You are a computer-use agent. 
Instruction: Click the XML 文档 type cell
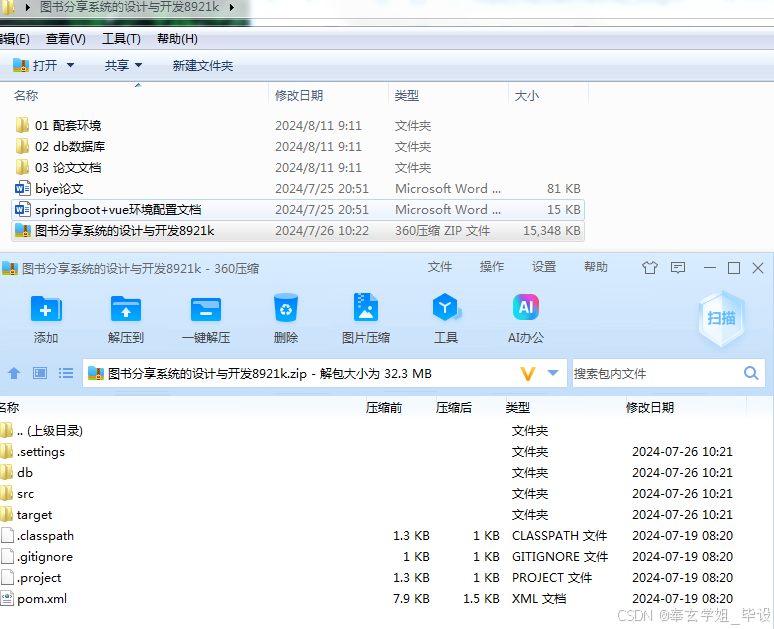click(539, 598)
